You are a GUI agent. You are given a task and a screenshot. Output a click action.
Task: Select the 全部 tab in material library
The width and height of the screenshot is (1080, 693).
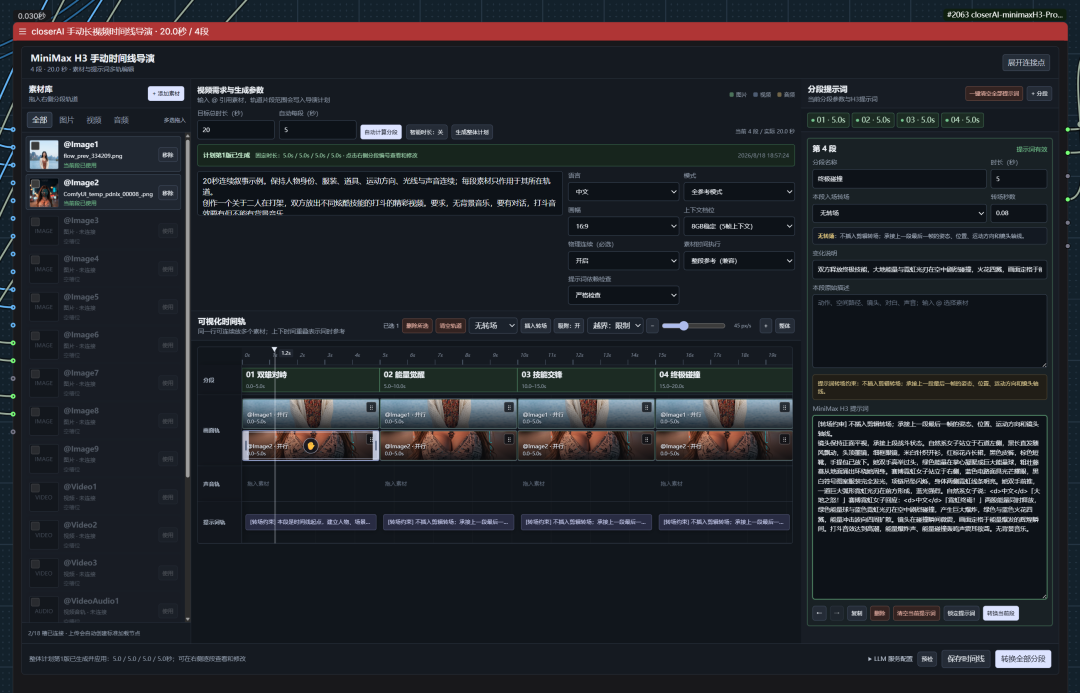coord(40,120)
